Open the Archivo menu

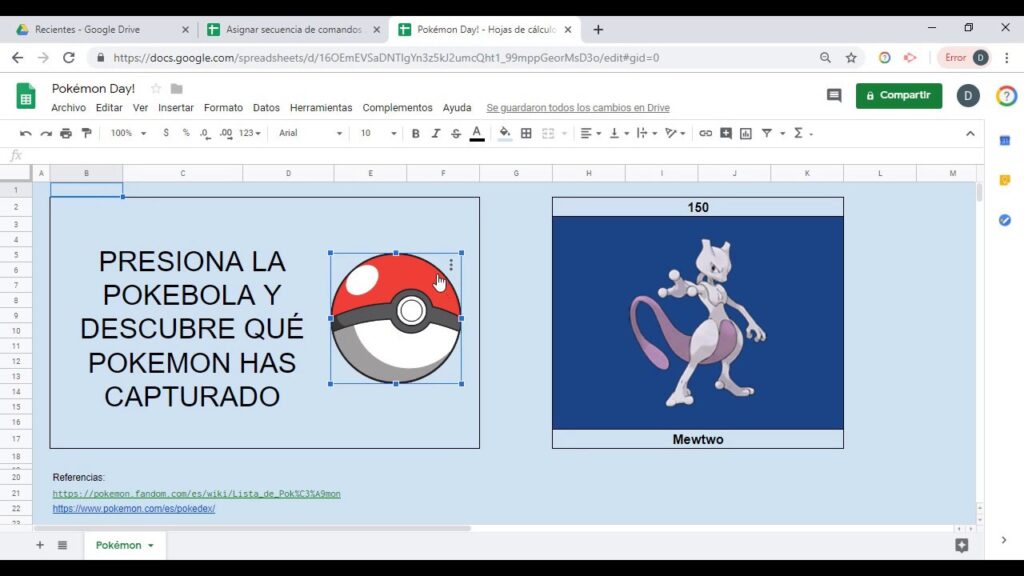[x=69, y=108]
